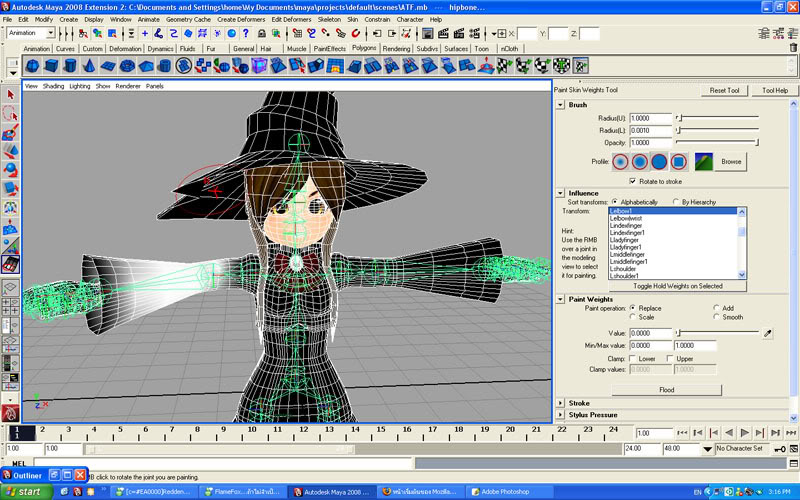Image resolution: width=800 pixels, height=500 pixels.
Task: Click the blue question mark help icon
Action: click(x=246, y=34)
